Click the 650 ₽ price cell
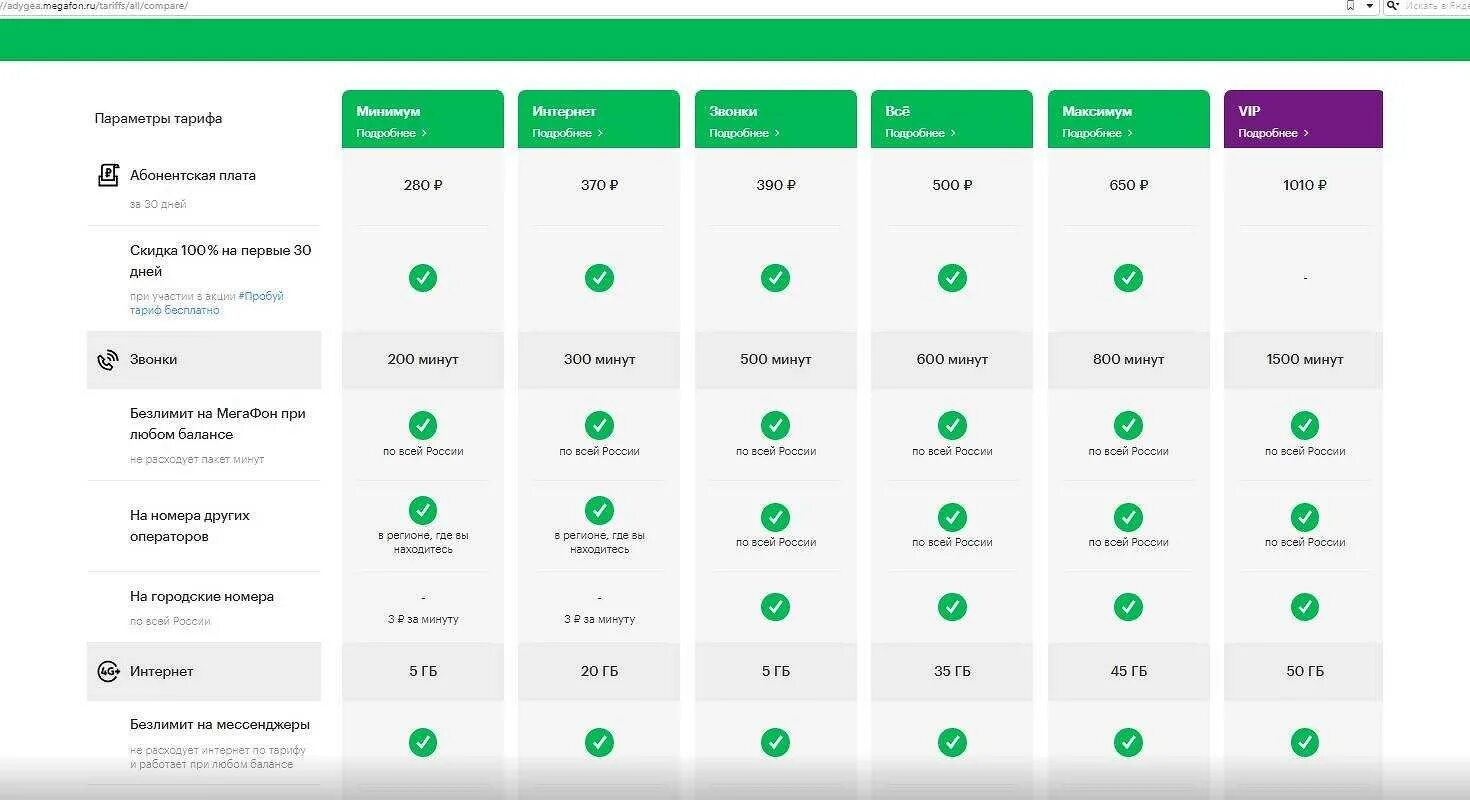Screen dimensions: 1470x800 coord(1128,185)
